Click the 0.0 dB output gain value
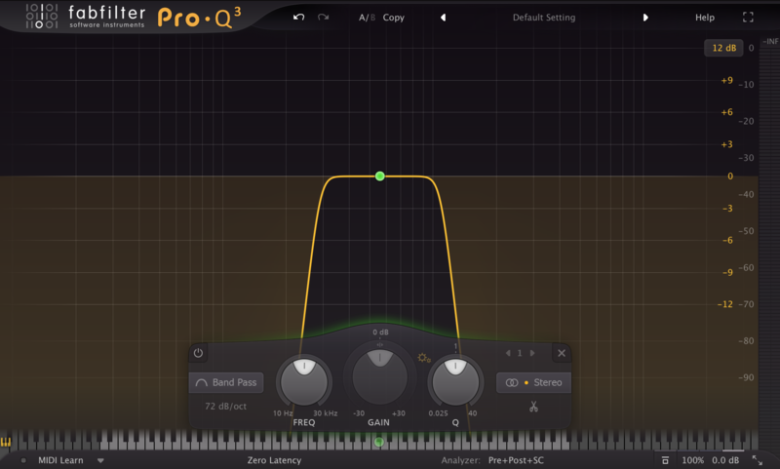Image resolution: width=780 pixels, height=469 pixels. pos(725,460)
